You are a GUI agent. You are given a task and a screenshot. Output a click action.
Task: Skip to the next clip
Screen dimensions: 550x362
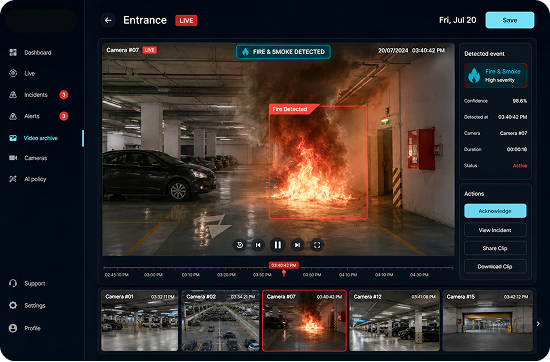pos(297,245)
